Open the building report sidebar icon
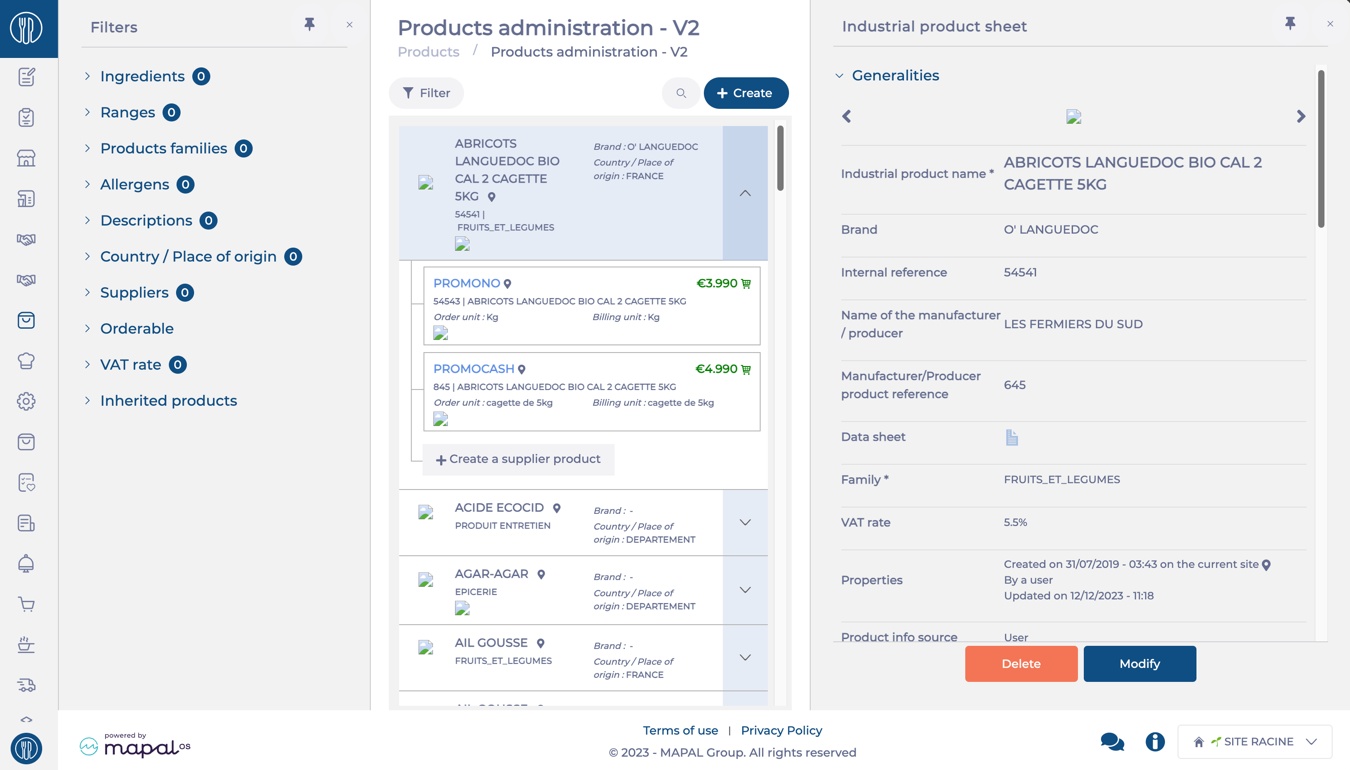The width and height of the screenshot is (1350, 770). 26,199
